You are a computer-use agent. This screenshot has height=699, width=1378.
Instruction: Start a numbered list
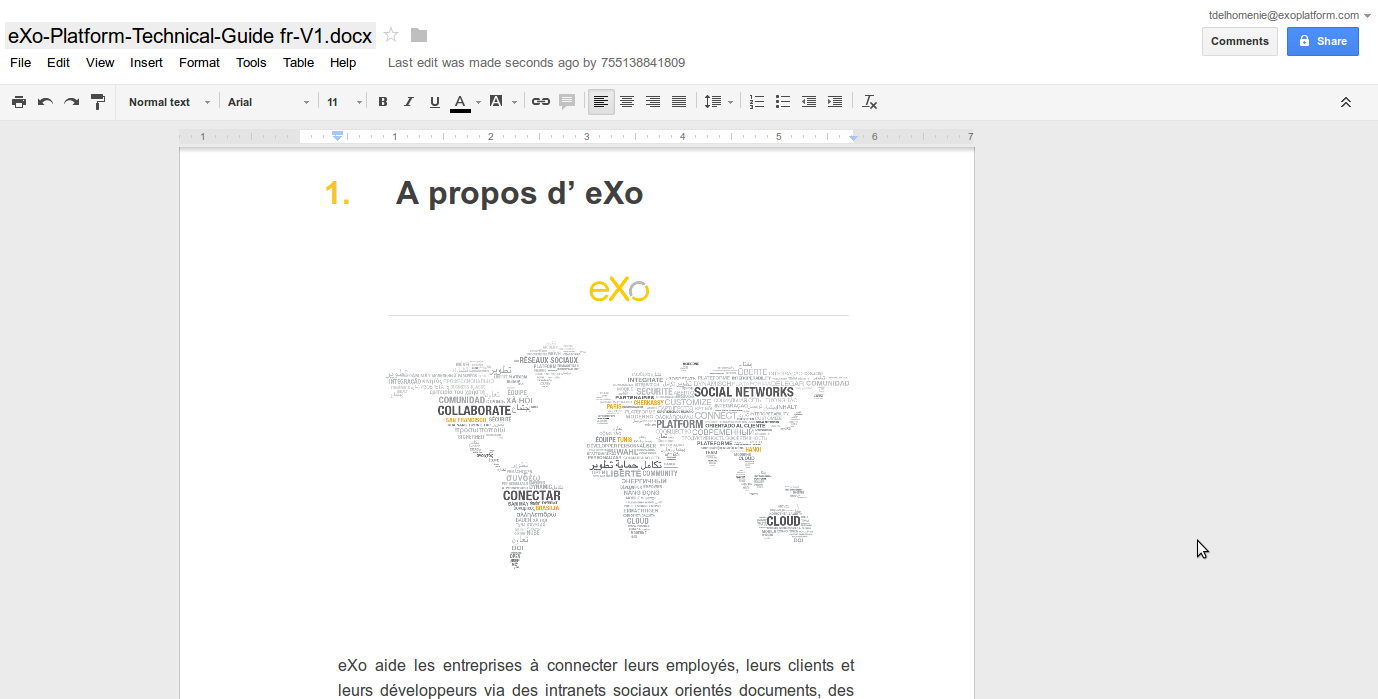tap(757, 102)
